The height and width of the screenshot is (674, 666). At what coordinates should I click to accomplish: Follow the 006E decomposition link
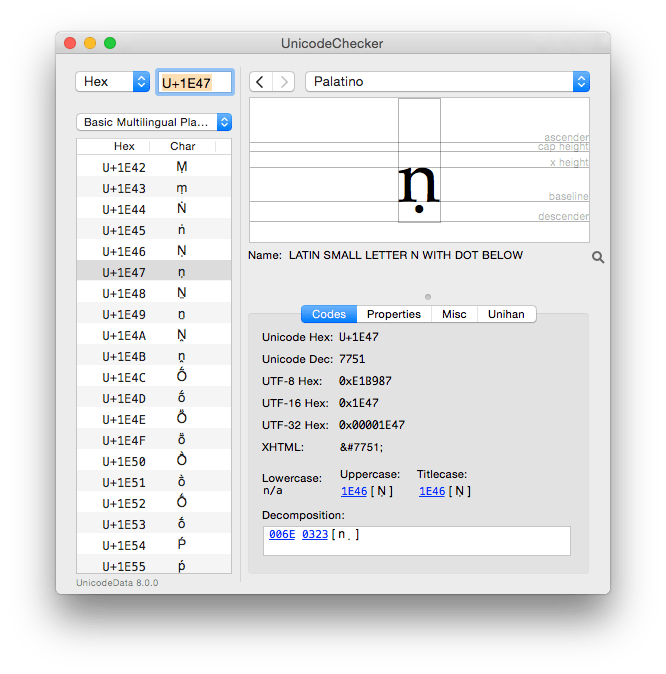pyautogui.click(x=281, y=534)
